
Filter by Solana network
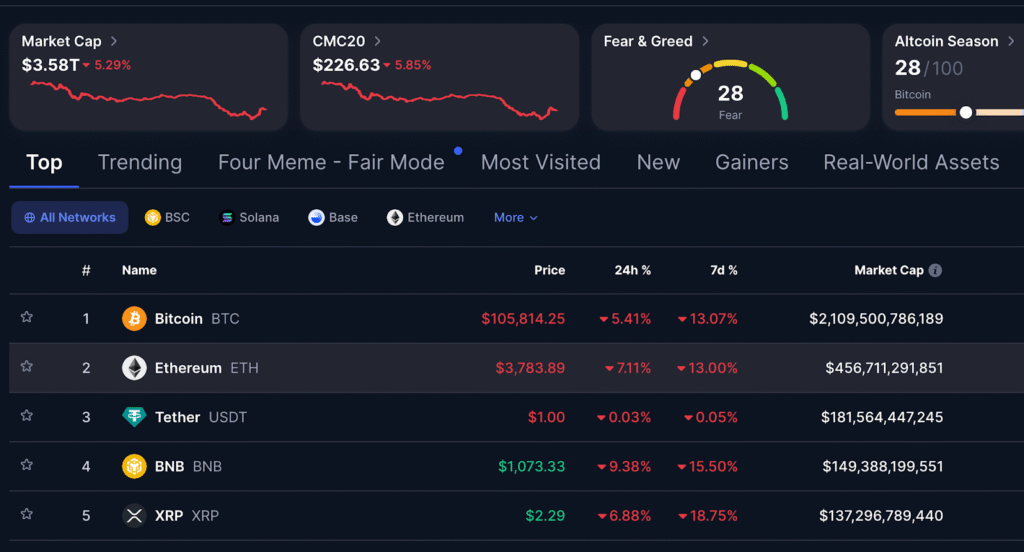coord(249,217)
